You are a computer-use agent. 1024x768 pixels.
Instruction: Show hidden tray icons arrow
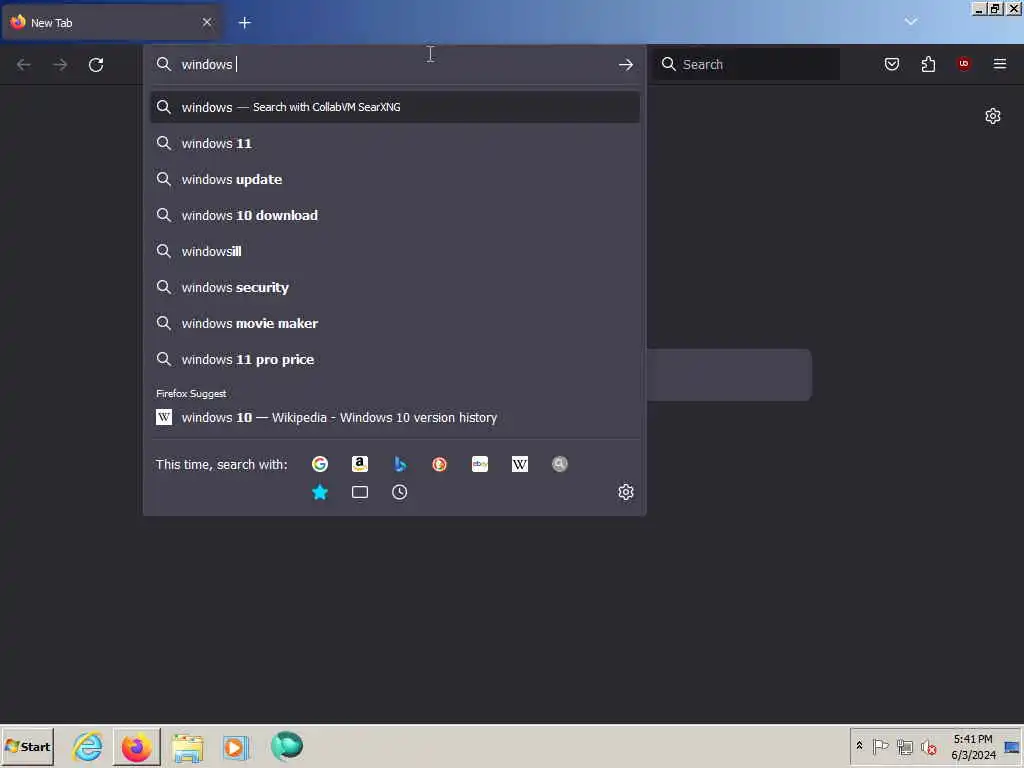(x=859, y=746)
